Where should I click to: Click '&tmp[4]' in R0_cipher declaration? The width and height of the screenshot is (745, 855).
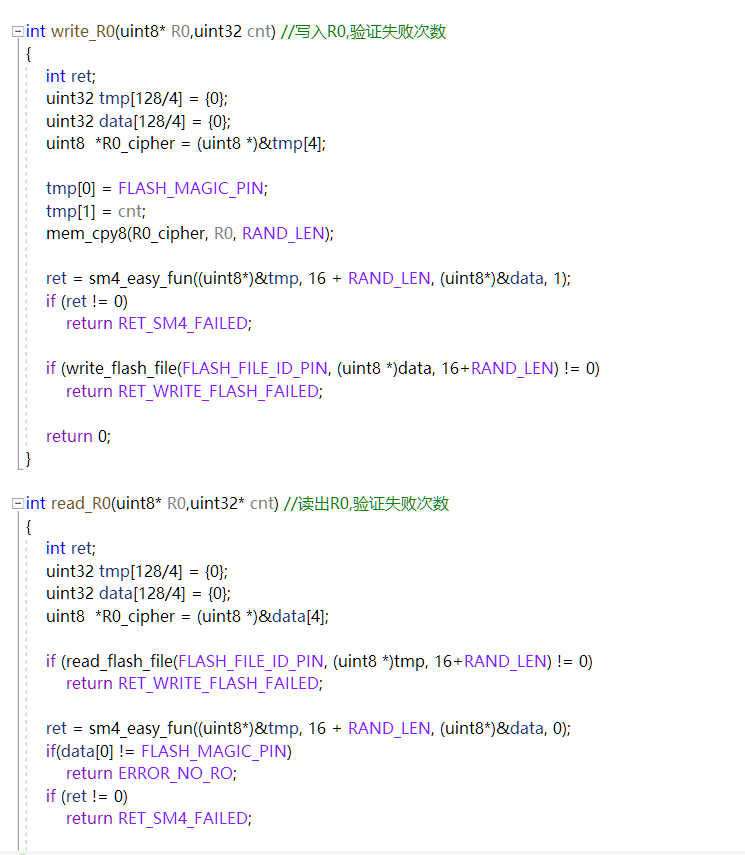click(x=290, y=143)
